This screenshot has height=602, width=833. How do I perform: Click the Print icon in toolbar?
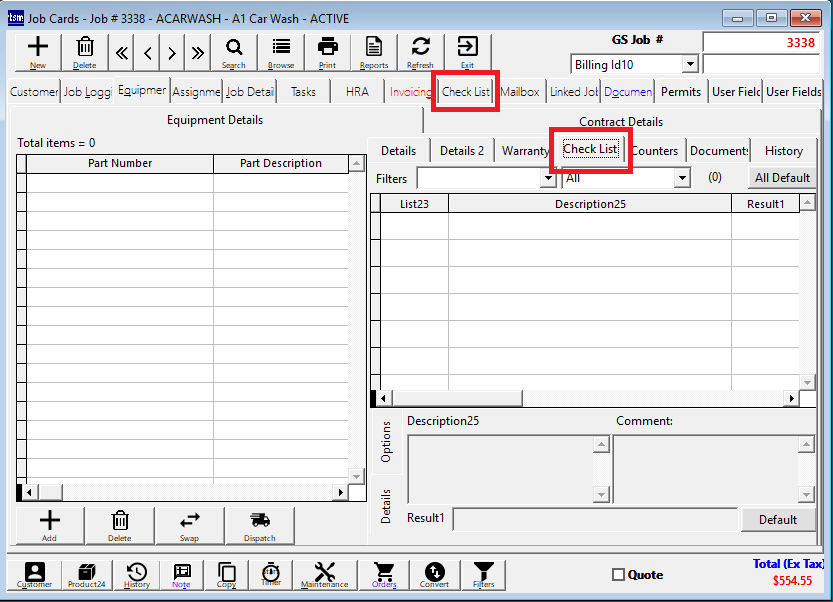click(x=327, y=51)
